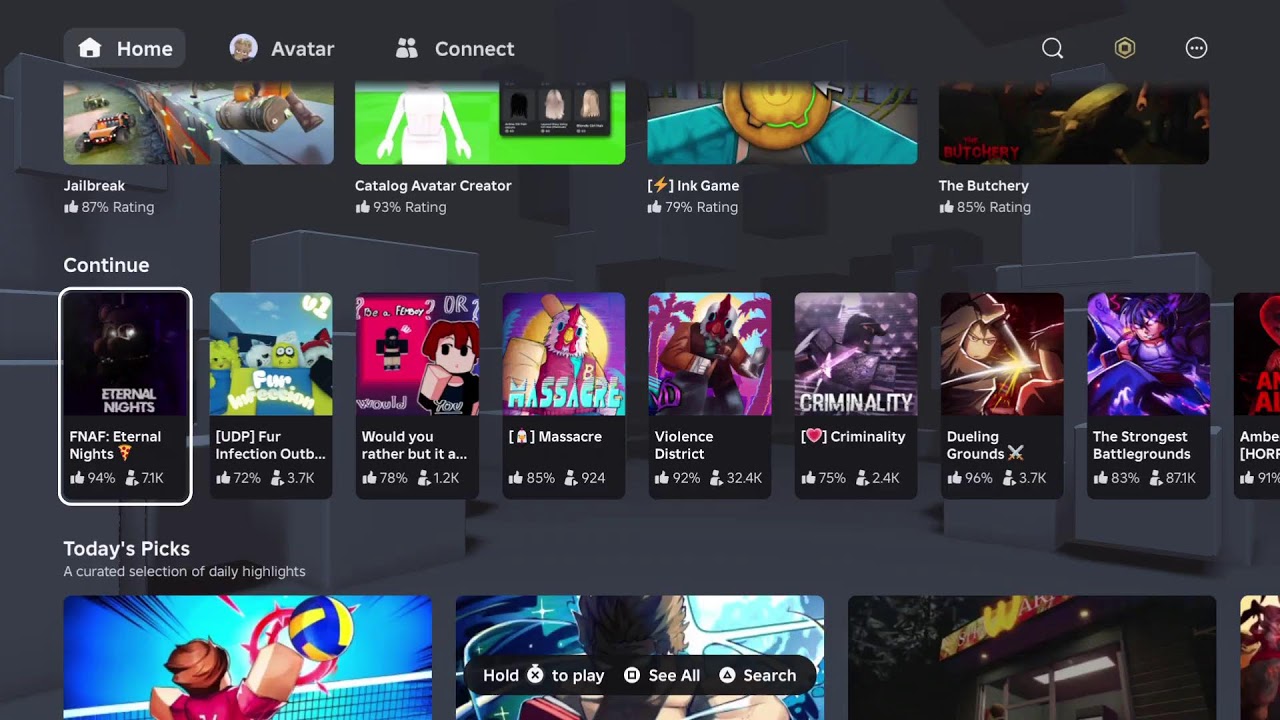Select the Connect tab
The width and height of the screenshot is (1280, 720).
tap(455, 48)
